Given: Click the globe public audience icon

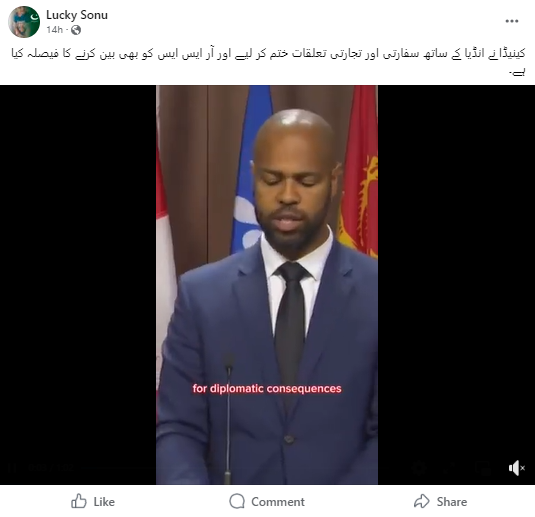Looking at the screenshot, I should [76, 30].
